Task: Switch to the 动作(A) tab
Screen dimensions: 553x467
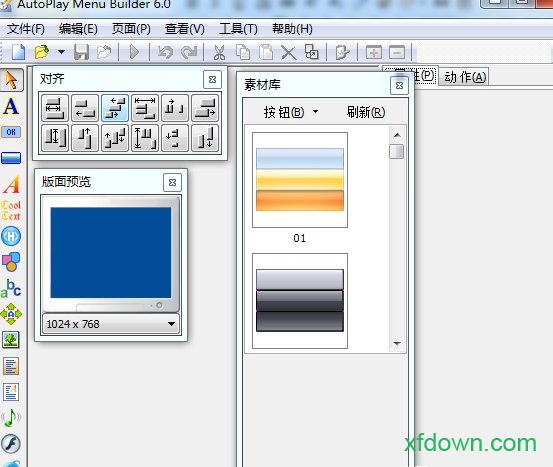Action: coord(465,77)
